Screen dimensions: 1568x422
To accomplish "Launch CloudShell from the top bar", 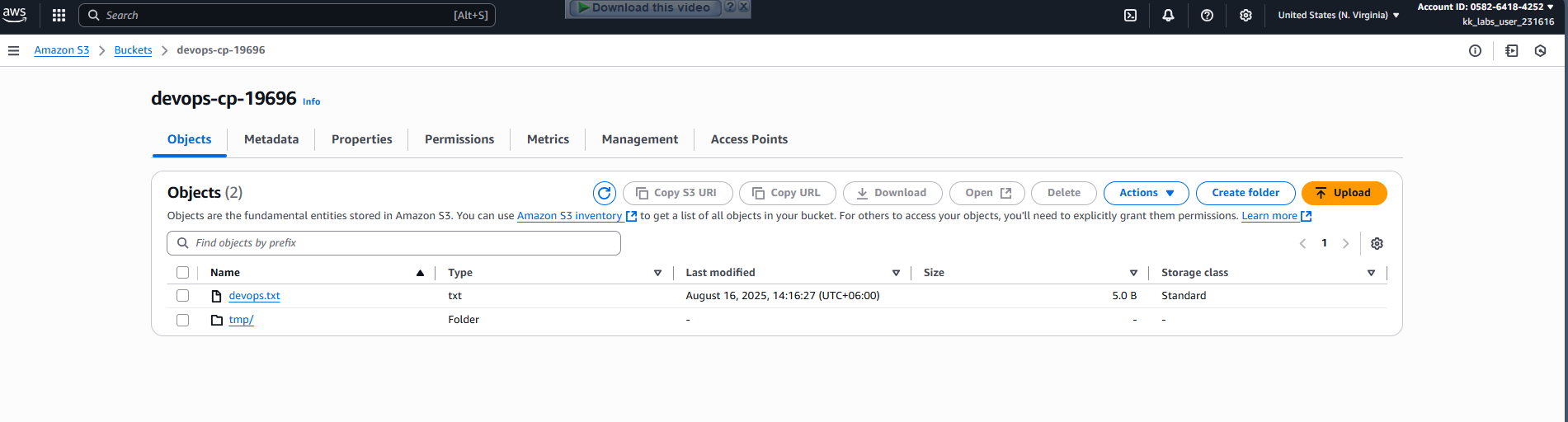I will pos(1130,15).
